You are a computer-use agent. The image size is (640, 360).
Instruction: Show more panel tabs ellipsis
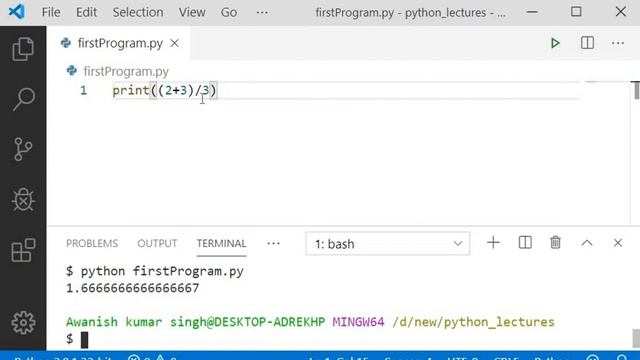(x=273, y=243)
